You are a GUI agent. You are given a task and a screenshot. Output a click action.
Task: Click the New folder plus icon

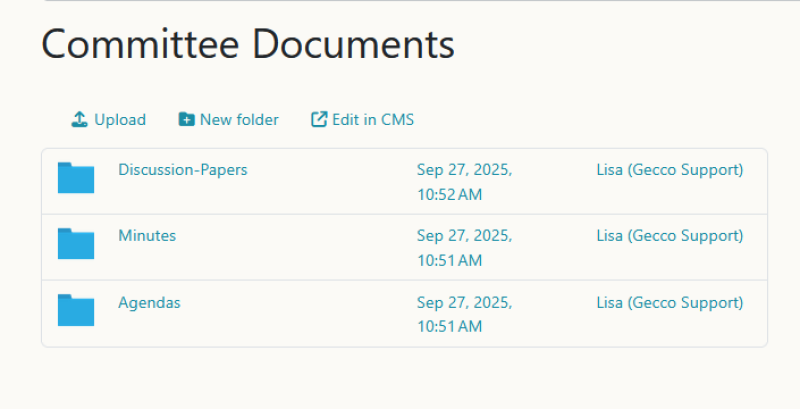[186, 120]
